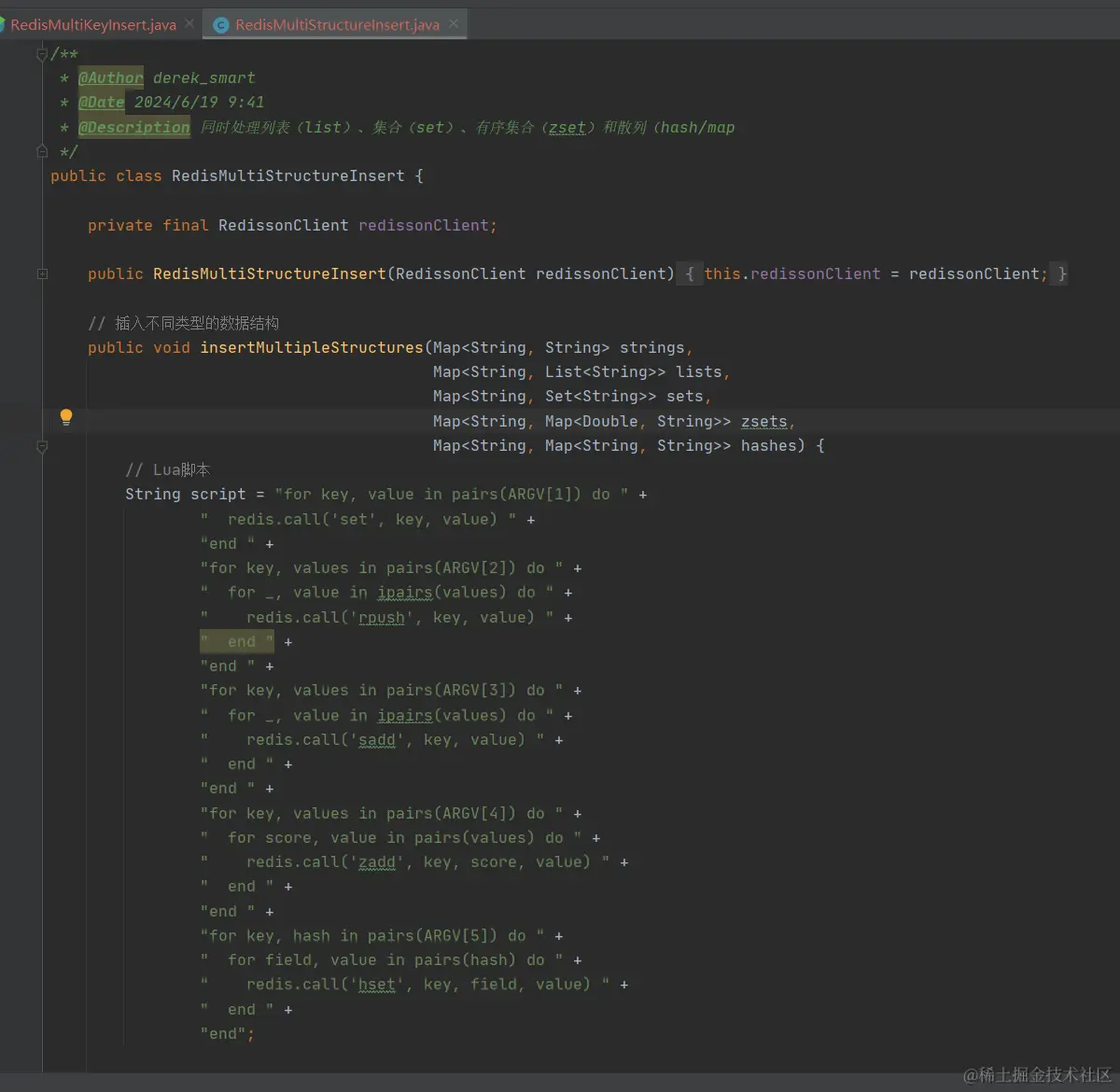Click the underlined sadd command

377,739
